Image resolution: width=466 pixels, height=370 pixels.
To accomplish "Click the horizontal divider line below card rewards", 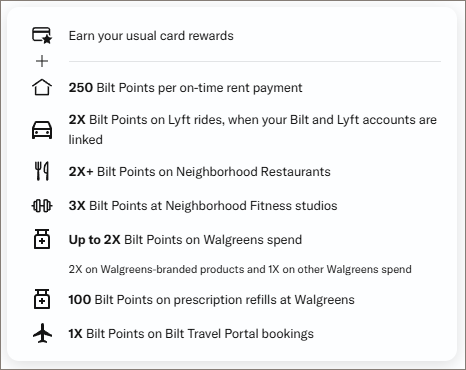I will [255, 61].
